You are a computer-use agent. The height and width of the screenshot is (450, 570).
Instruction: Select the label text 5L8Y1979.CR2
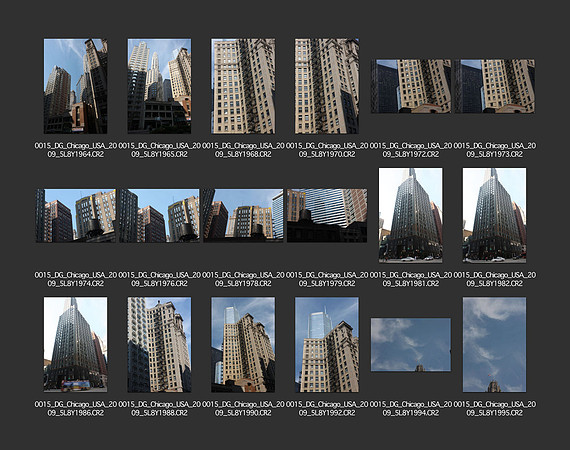(327, 279)
